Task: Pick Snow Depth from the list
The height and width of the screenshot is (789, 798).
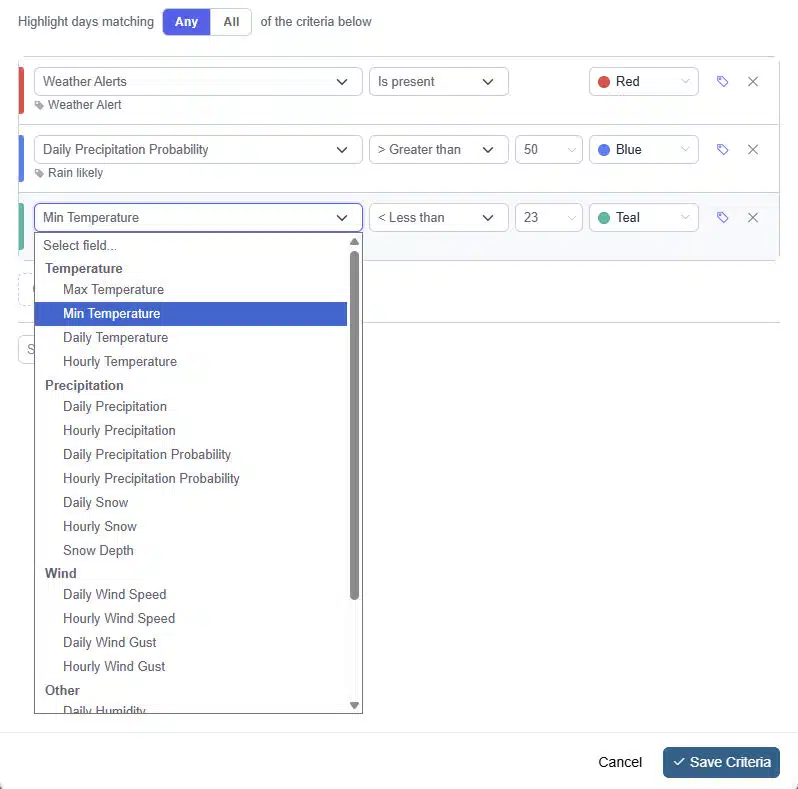Action: tap(98, 551)
